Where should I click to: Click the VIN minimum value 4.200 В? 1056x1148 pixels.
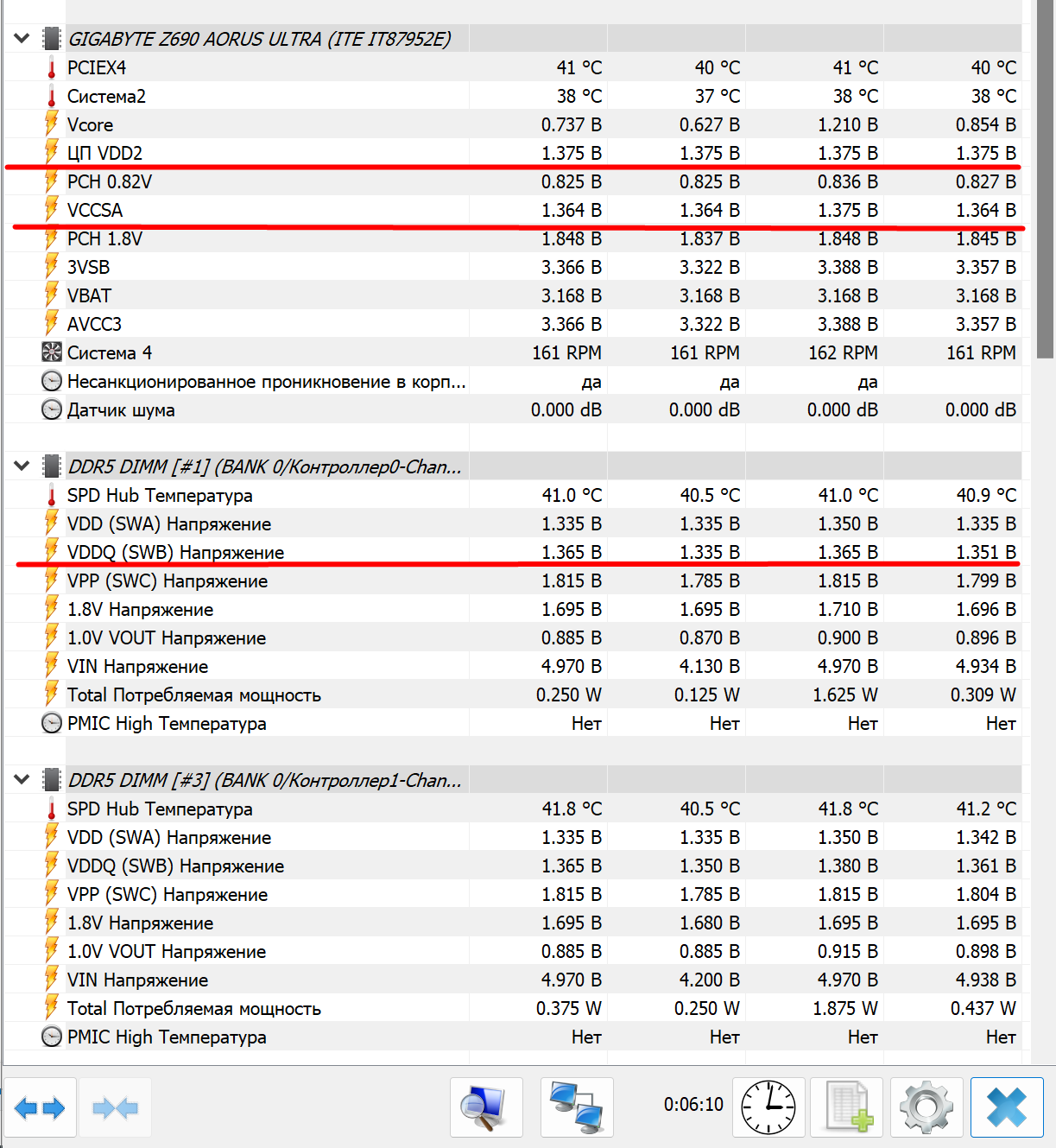[x=710, y=980]
